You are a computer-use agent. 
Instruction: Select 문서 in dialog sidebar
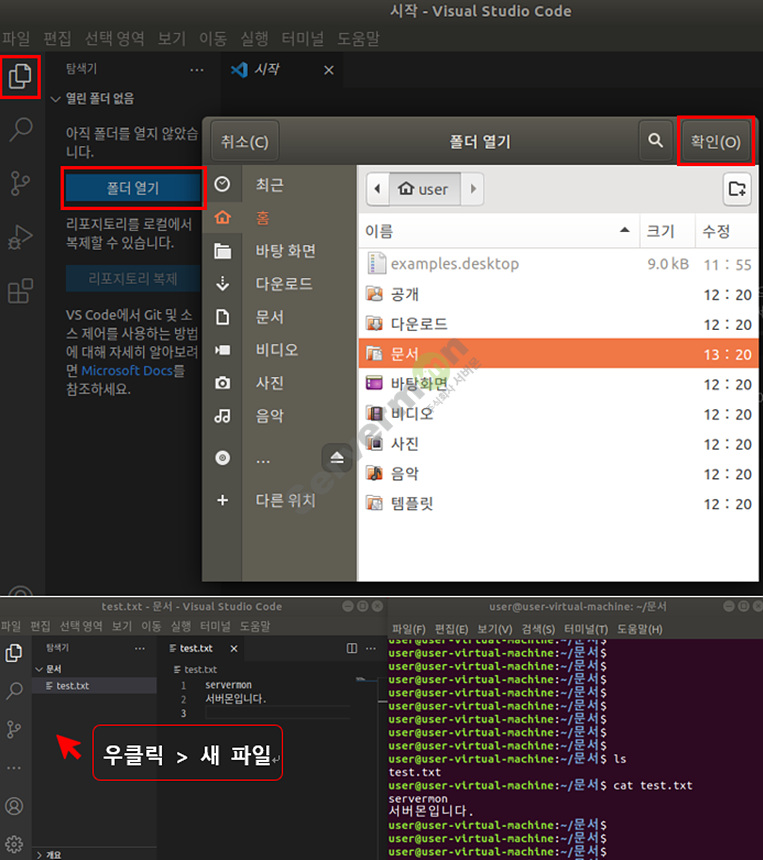coord(280,316)
